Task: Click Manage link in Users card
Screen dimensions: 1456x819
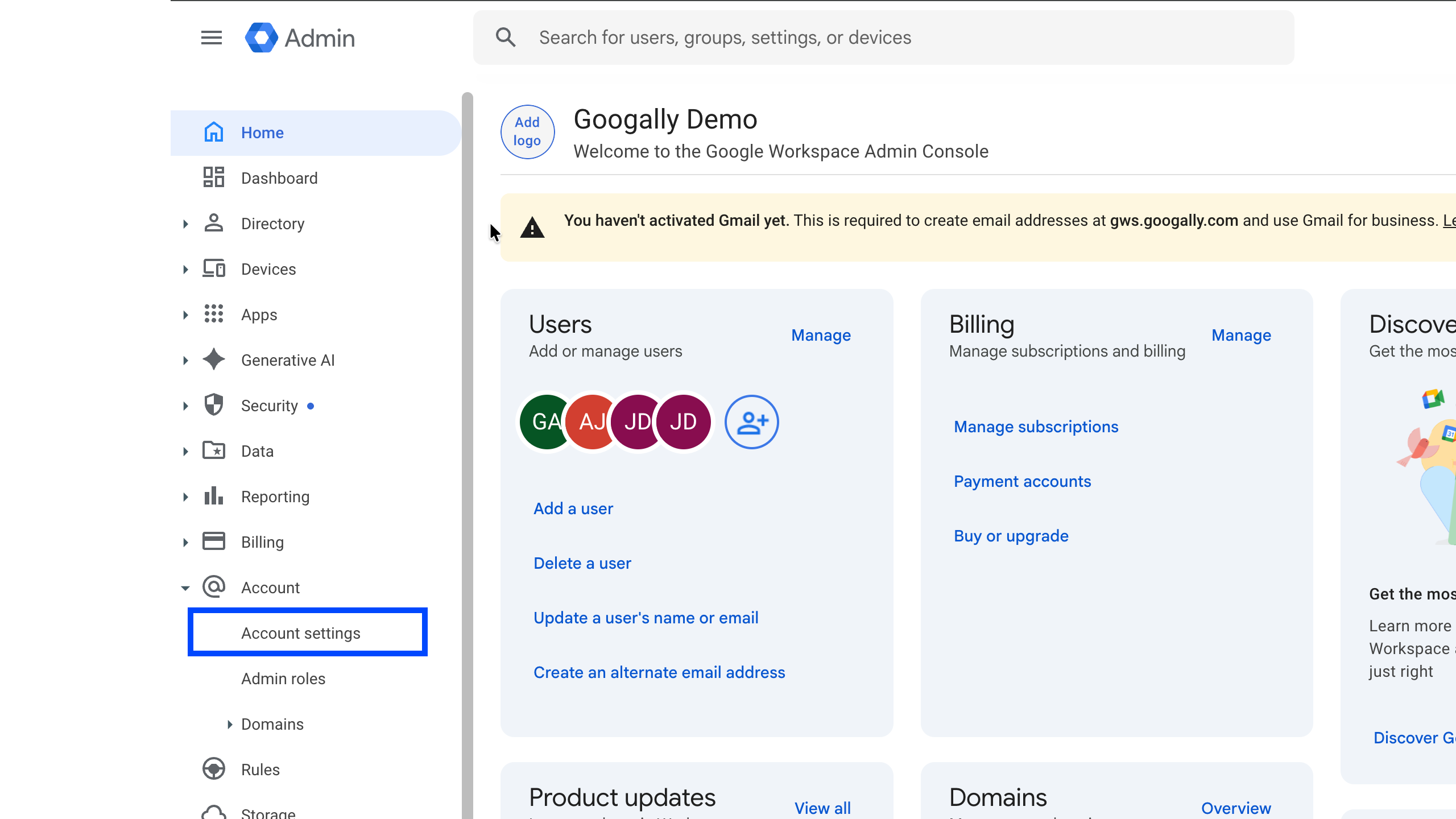Action: (x=821, y=335)
